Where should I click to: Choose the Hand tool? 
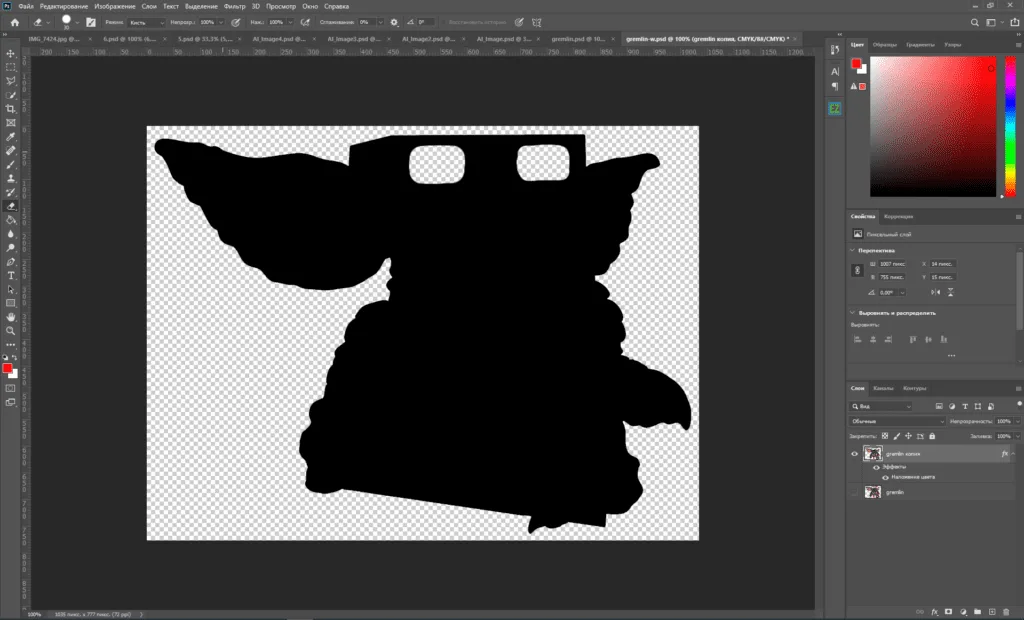click(11, 316)
